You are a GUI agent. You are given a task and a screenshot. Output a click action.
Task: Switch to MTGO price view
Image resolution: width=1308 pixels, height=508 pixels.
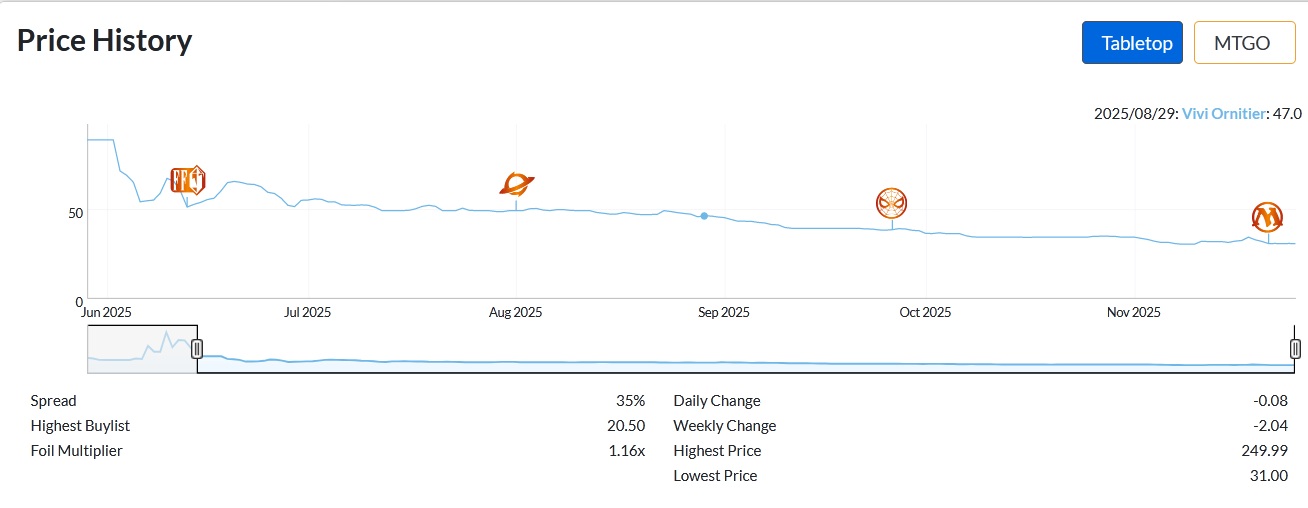tap(1244, 43)
